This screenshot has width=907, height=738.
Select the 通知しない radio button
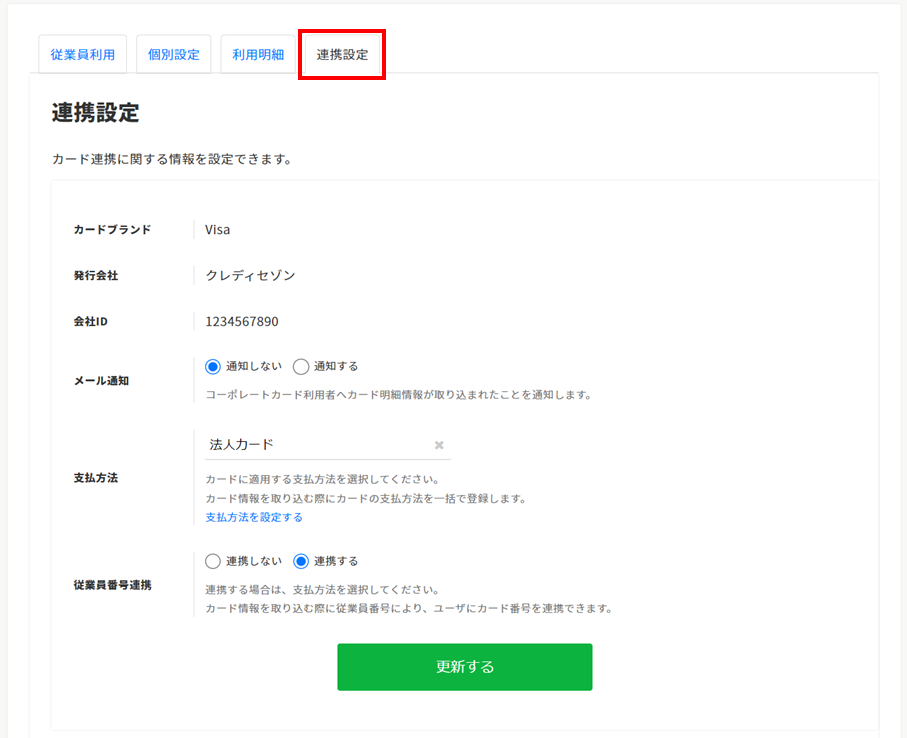(x=213, y=366)
